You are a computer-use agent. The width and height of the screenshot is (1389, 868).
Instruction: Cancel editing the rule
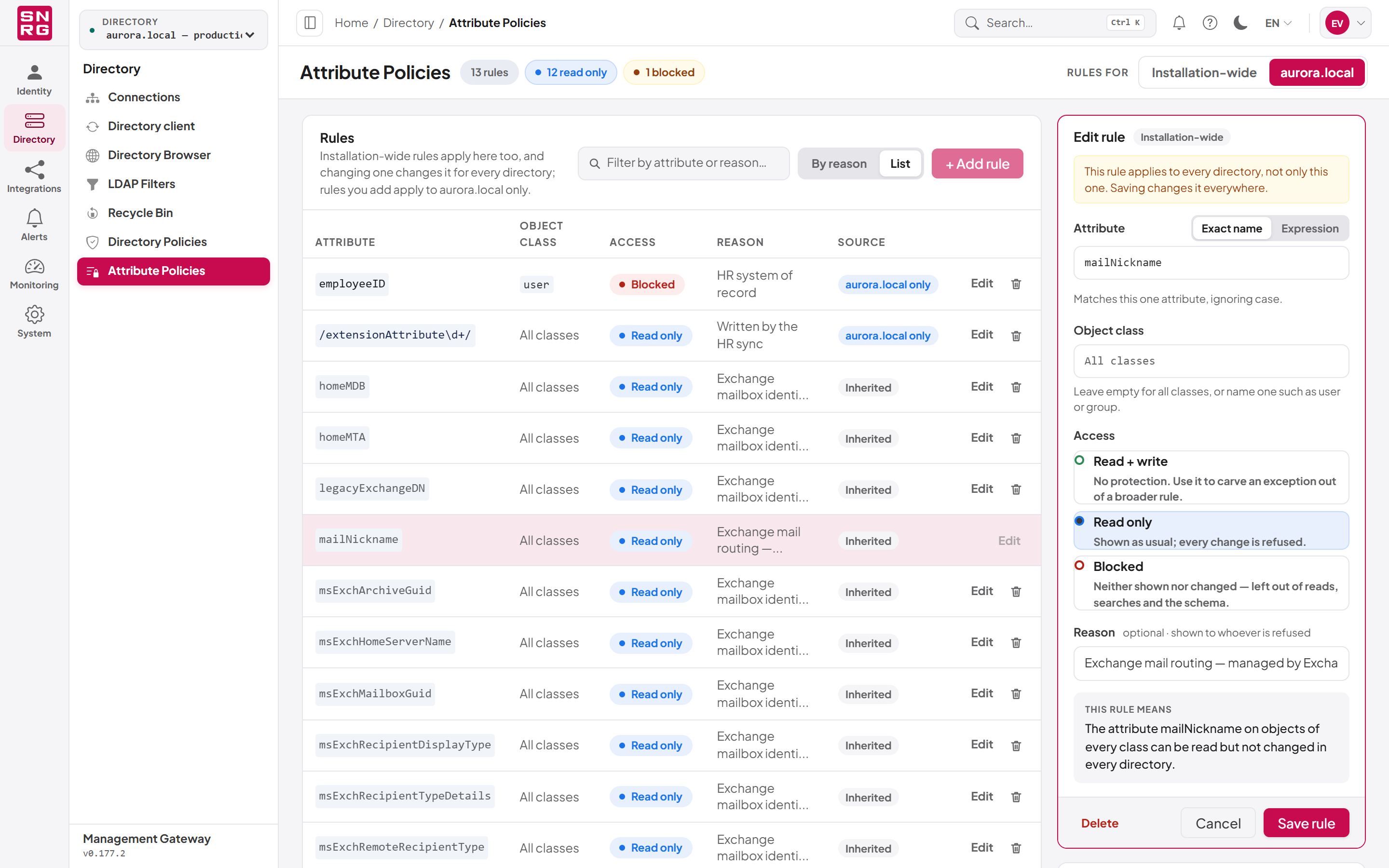pyautogui.click(x=1218, y=823)
